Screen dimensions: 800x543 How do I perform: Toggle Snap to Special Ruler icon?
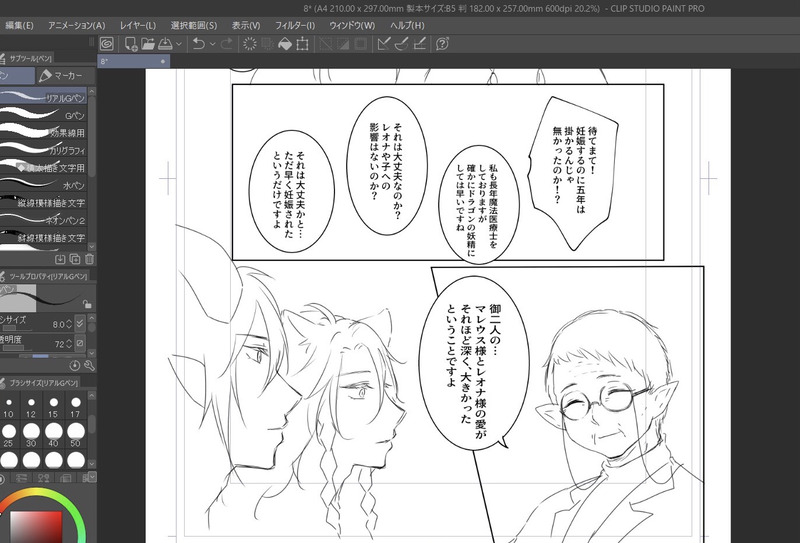click(x=401, y=44)
